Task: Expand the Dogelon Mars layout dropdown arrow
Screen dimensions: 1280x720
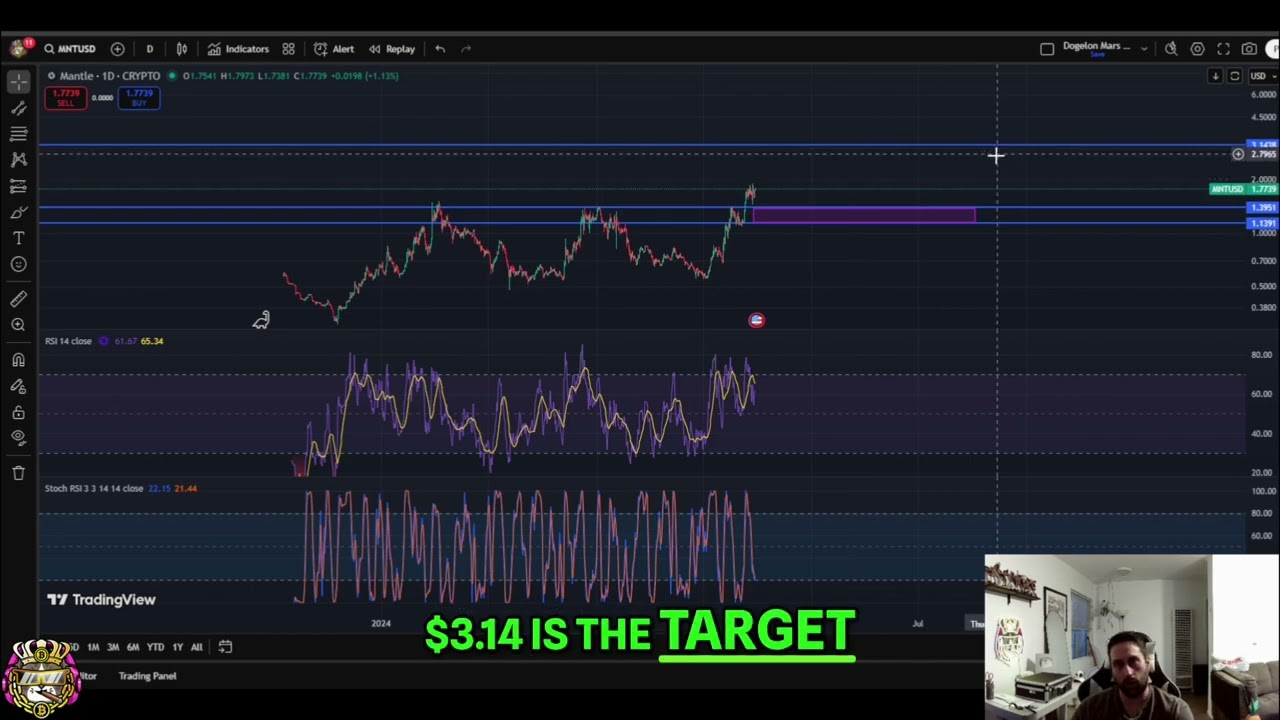Action: click(1144, 48)
